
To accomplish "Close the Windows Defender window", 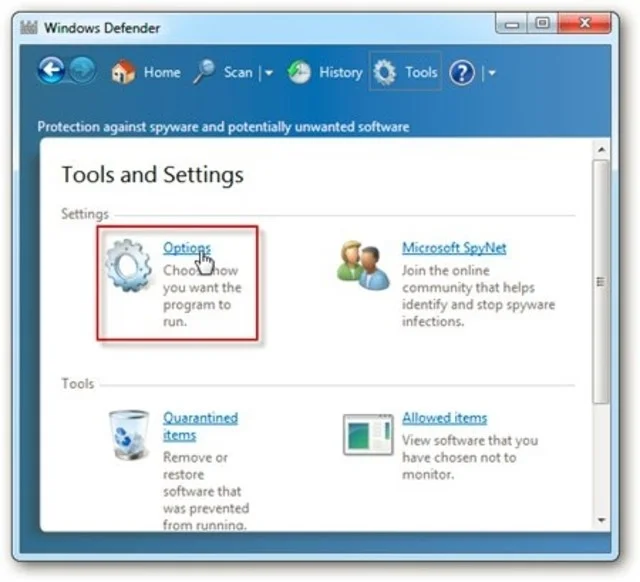I will coord(584,23).
